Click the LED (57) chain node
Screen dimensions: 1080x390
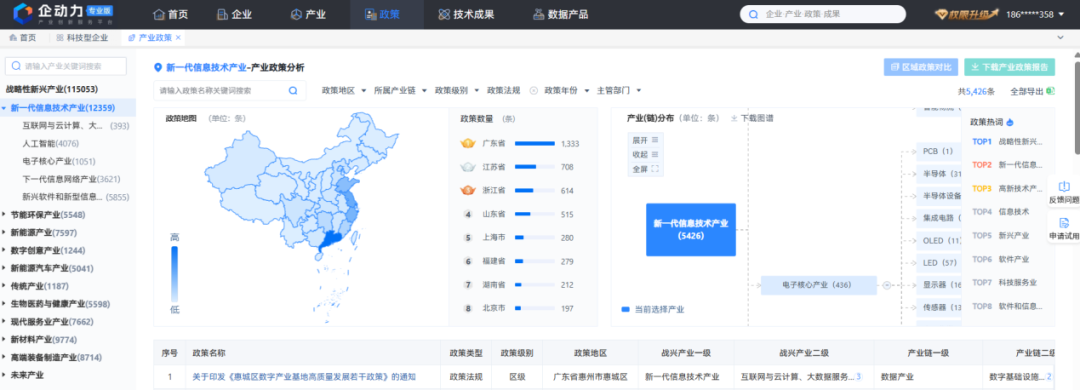click(x=939, y=263)
